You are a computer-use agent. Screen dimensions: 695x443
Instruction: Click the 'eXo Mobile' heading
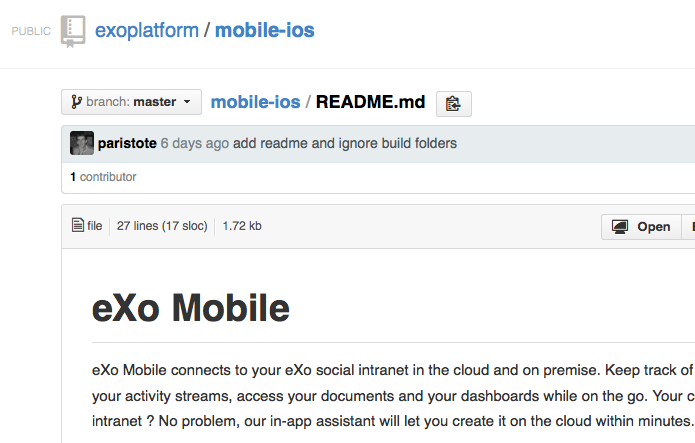(x=191, y=308)
